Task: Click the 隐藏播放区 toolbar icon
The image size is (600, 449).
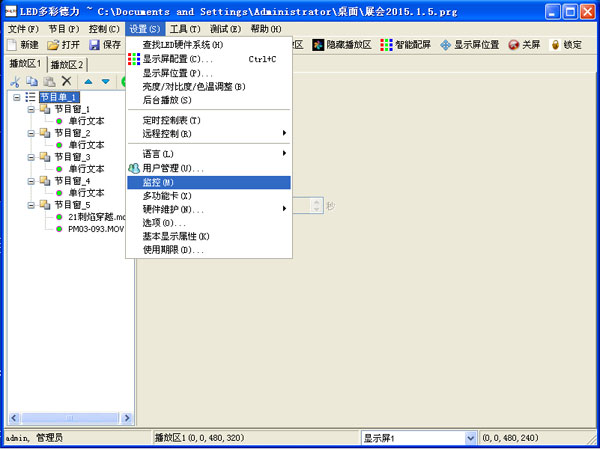Action: click(318, 45)
